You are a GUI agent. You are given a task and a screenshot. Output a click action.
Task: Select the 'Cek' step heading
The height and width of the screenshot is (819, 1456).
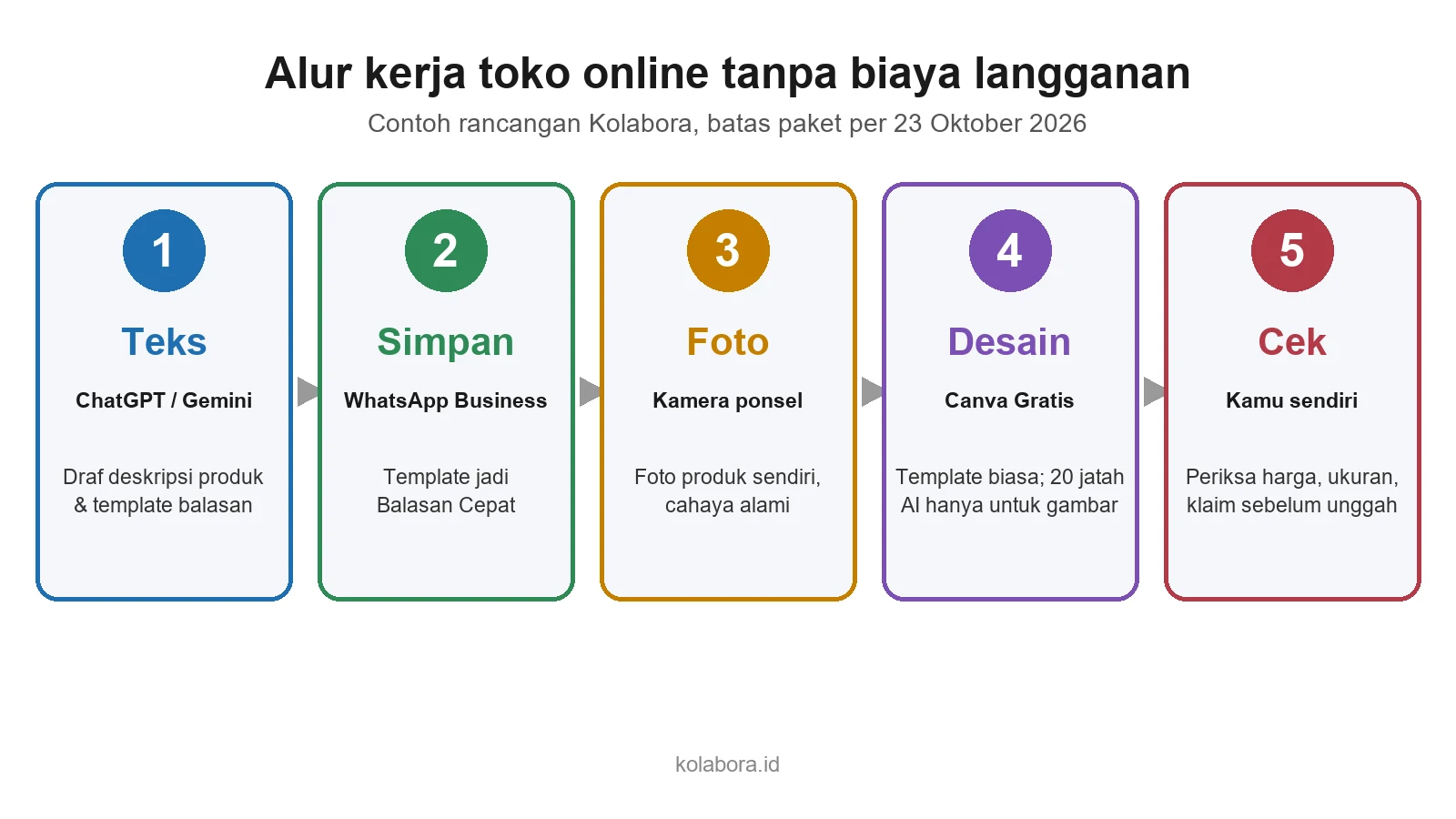coord(1292,342)
